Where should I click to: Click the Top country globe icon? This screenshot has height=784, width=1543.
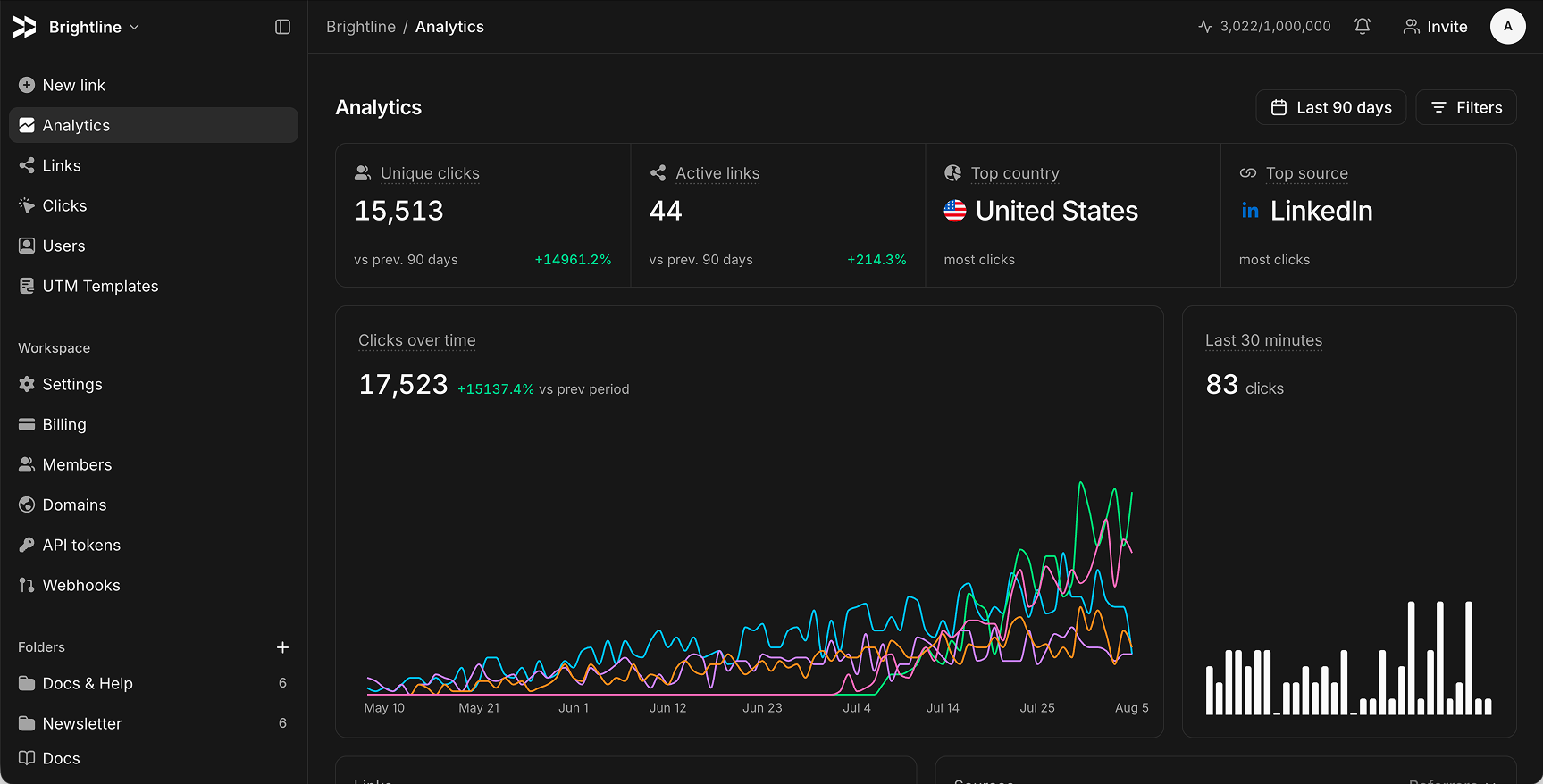tap(953, 173)
